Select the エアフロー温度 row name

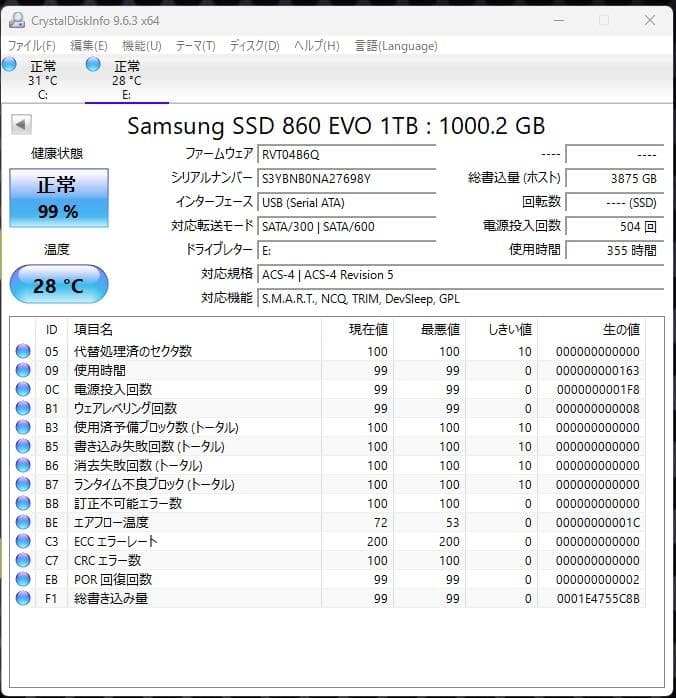(x=111, y=523)
